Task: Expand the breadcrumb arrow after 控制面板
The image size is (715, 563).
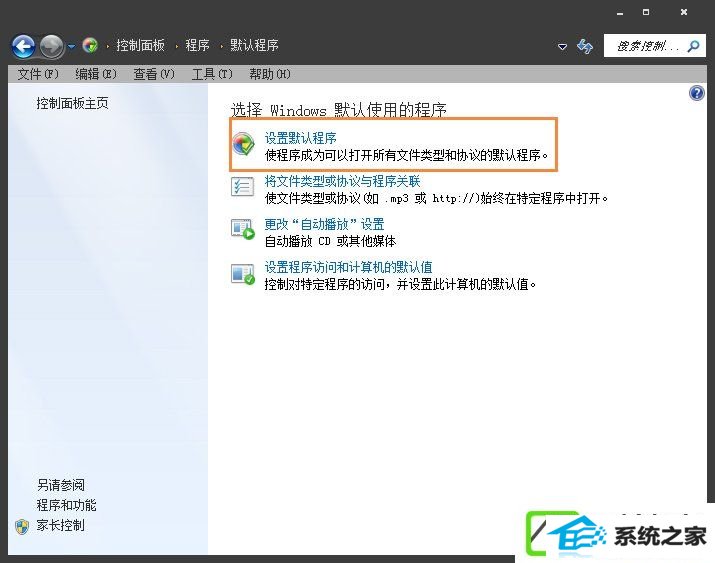Action: point(176,46)
